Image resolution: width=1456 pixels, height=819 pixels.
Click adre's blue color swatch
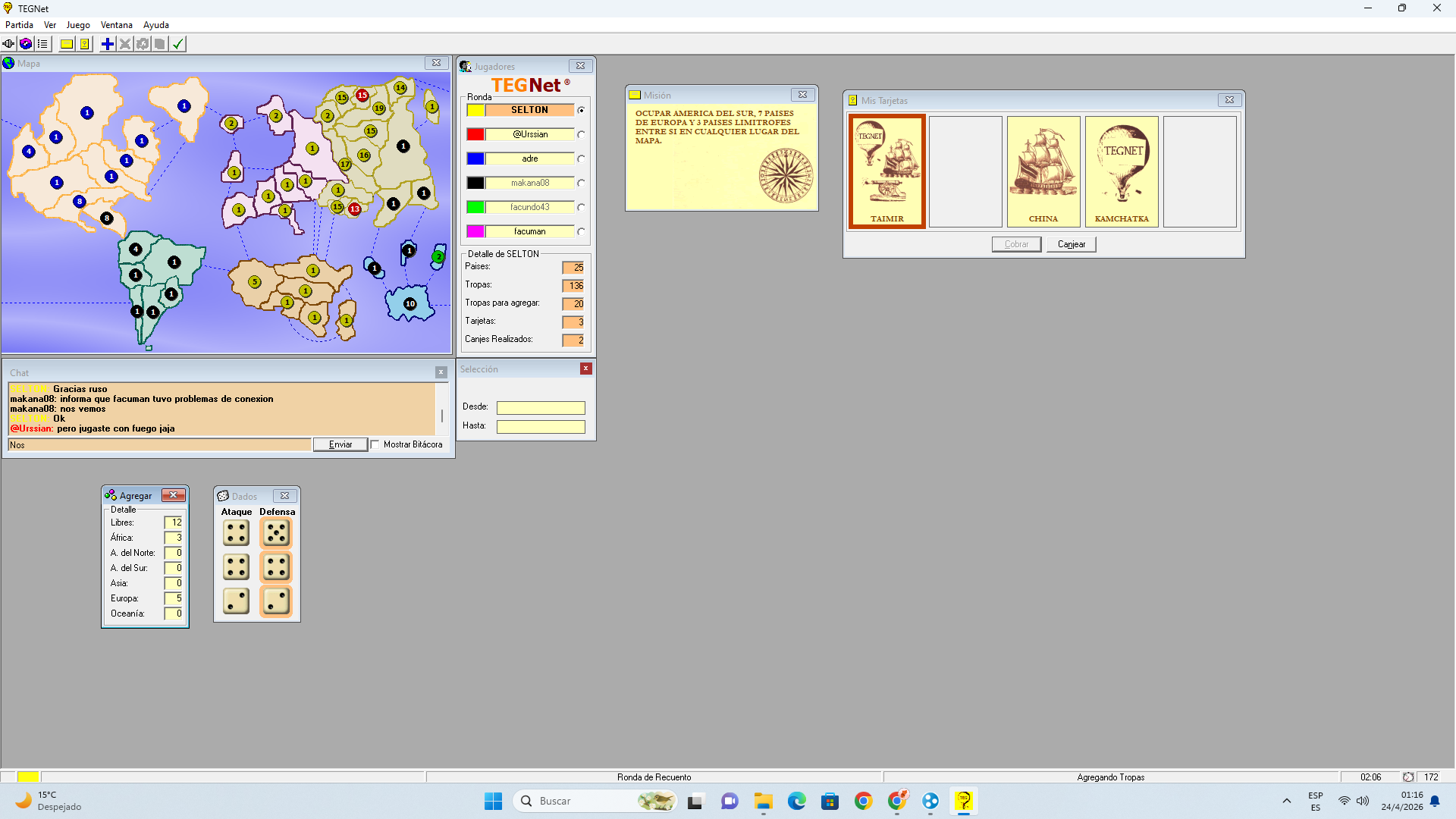point(475,158)
